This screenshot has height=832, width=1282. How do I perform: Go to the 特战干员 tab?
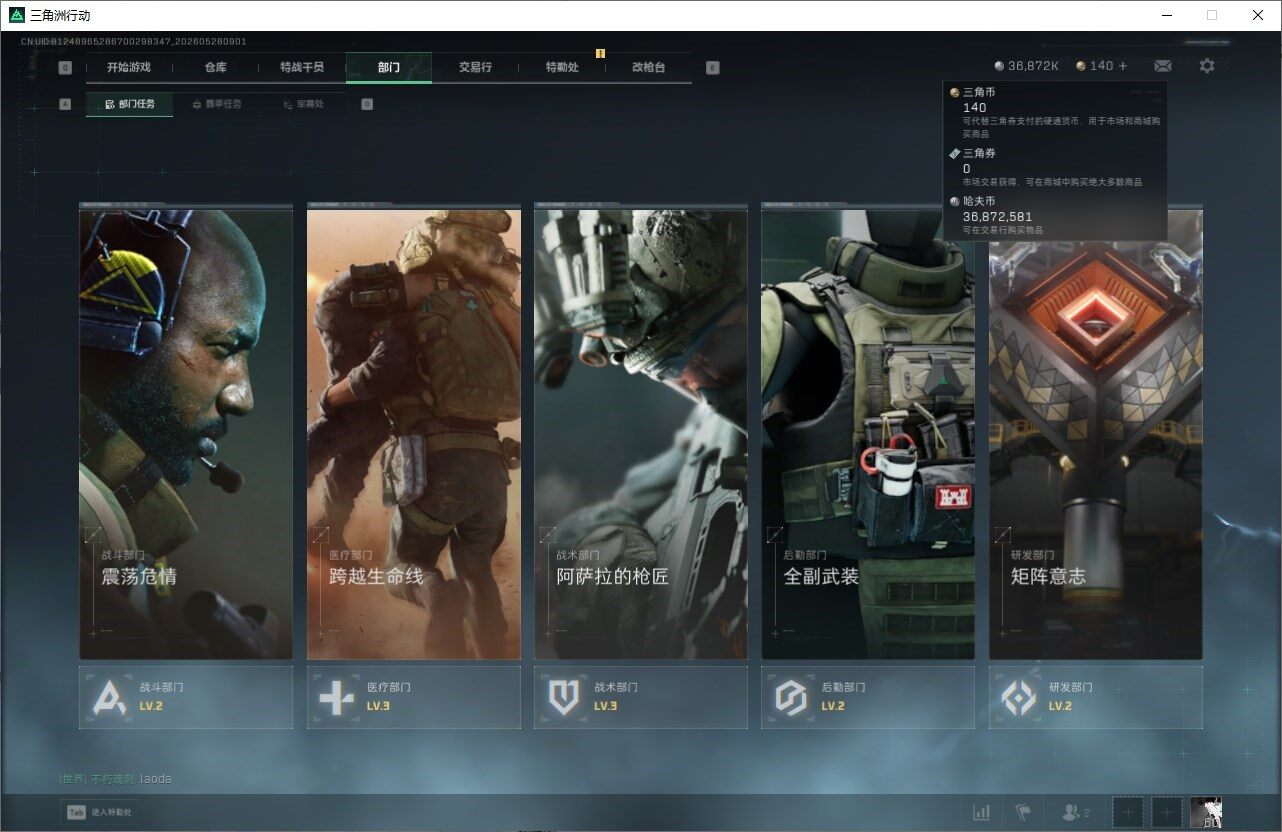[x=302, y=67]
